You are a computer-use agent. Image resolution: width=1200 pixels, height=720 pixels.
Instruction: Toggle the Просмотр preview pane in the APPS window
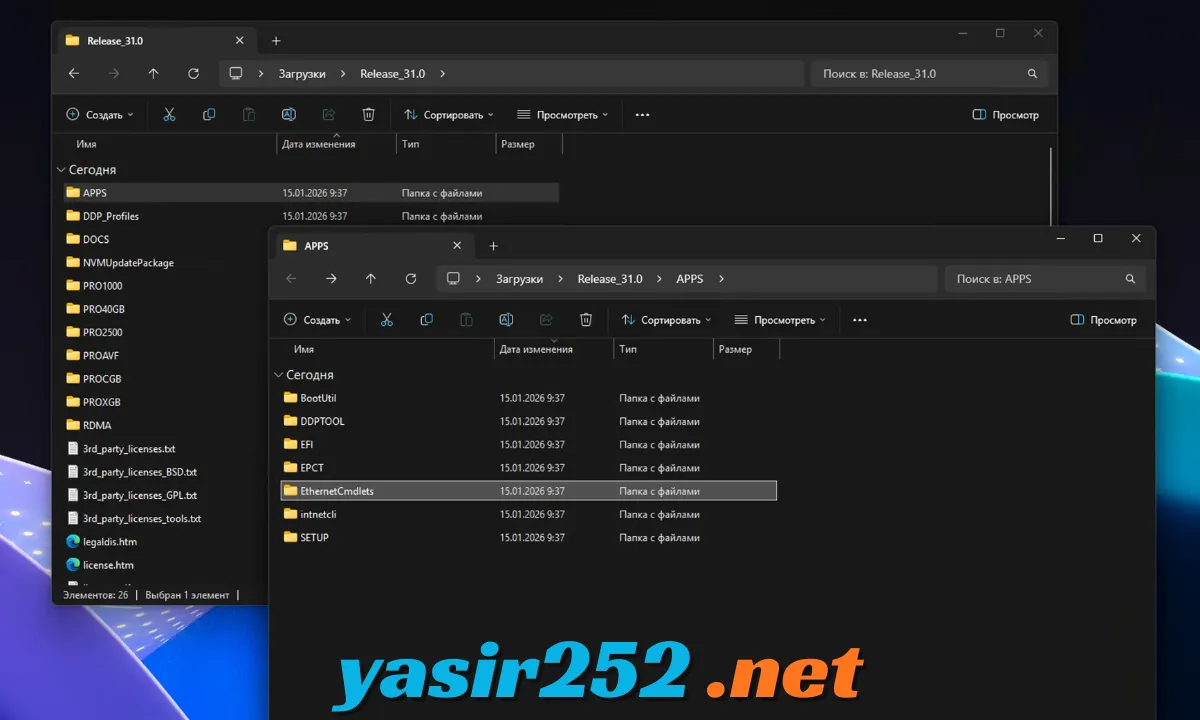click(1104, 320)
